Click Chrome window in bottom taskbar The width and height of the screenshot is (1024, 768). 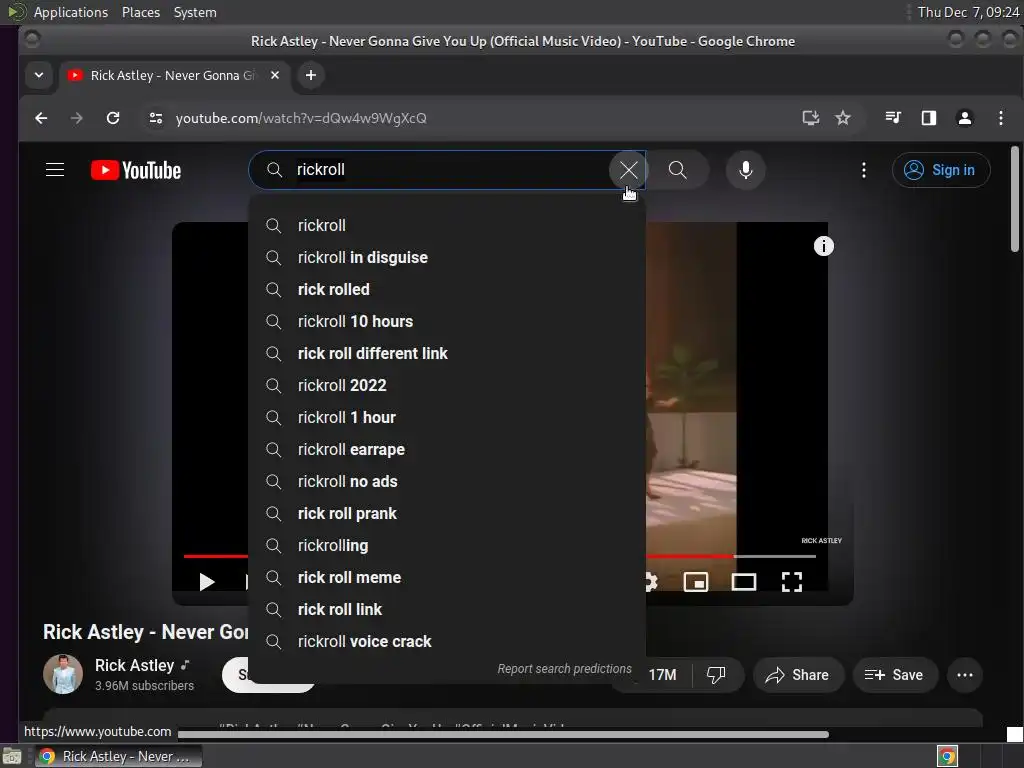(x=118, y=756)
